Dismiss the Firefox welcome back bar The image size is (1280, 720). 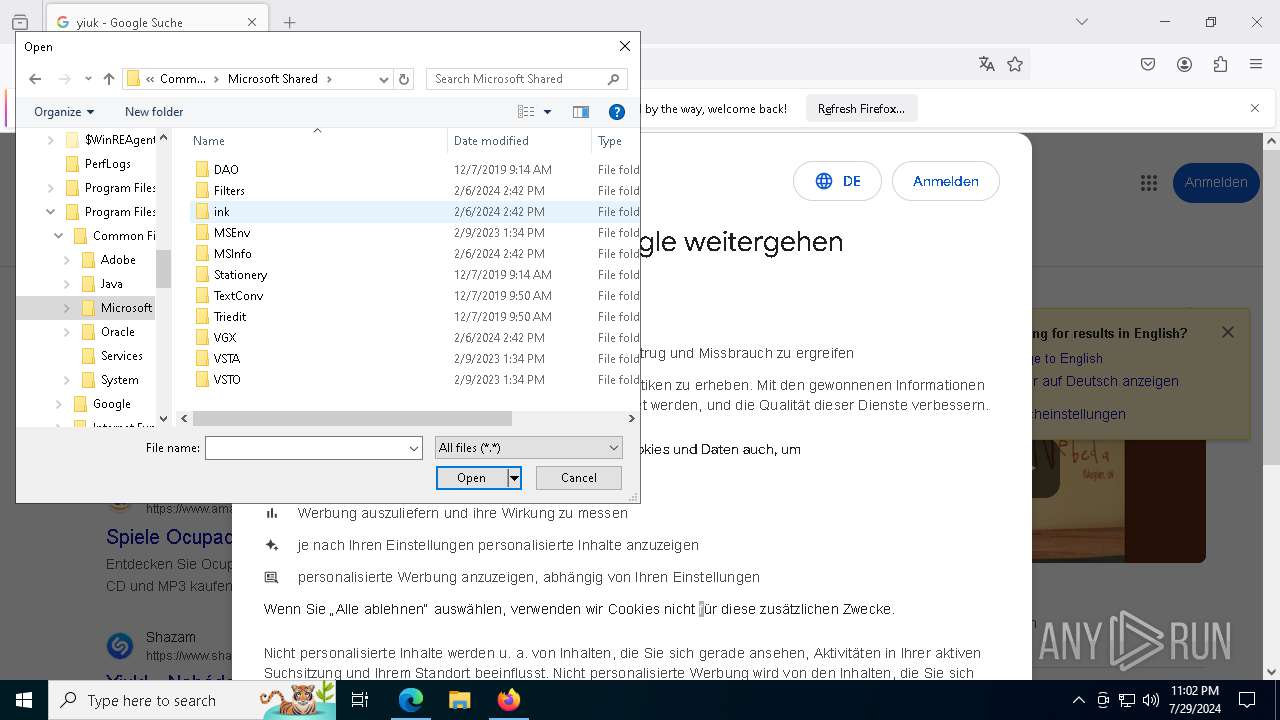coord(1255,108)
